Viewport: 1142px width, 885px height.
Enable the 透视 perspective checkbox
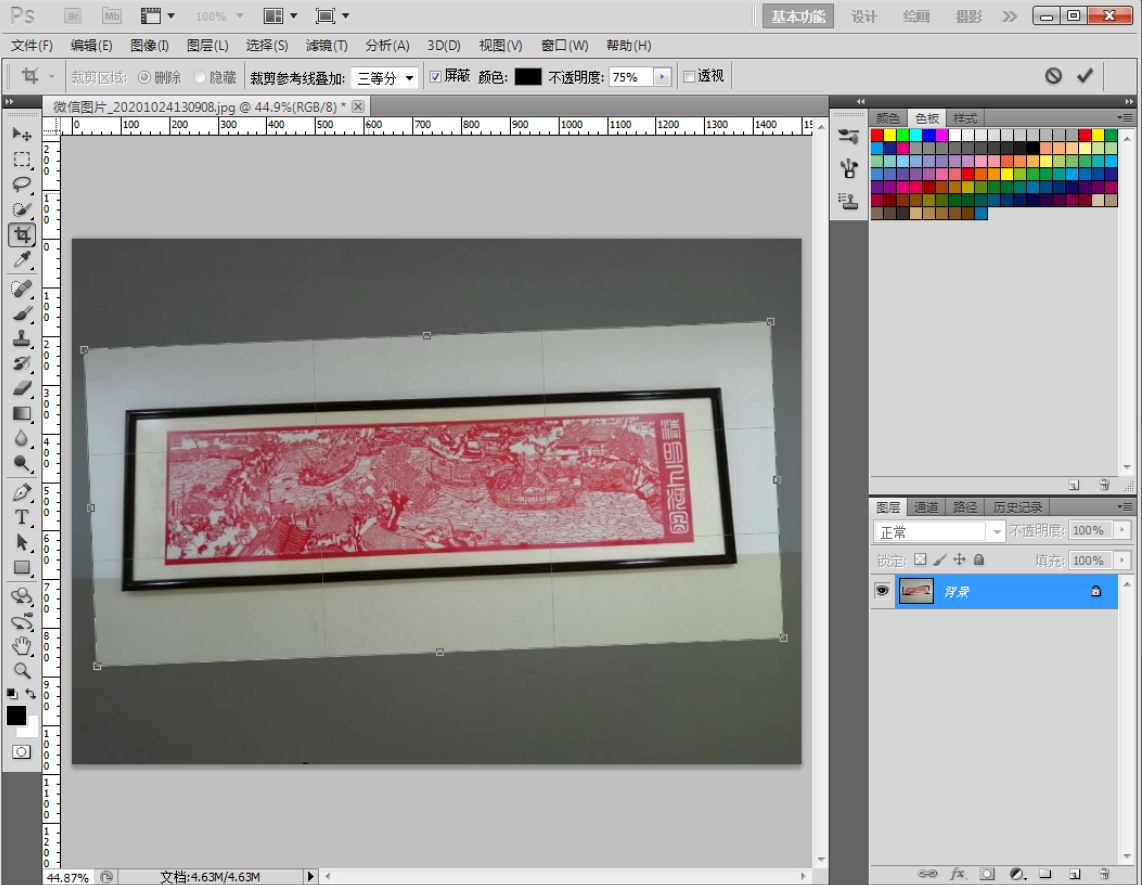tap(689, 76)
